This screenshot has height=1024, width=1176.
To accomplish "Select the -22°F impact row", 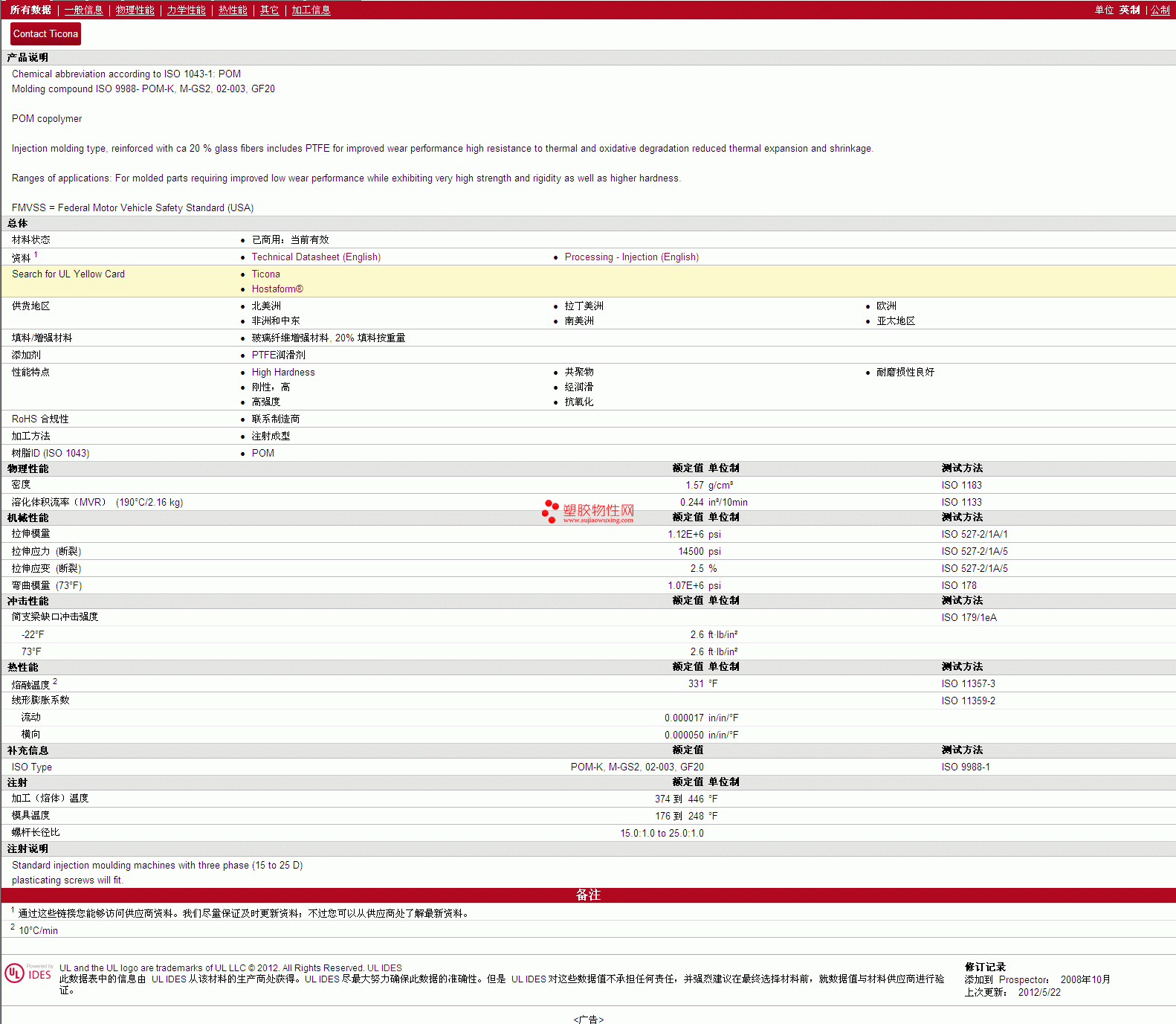I will point(588,634).
